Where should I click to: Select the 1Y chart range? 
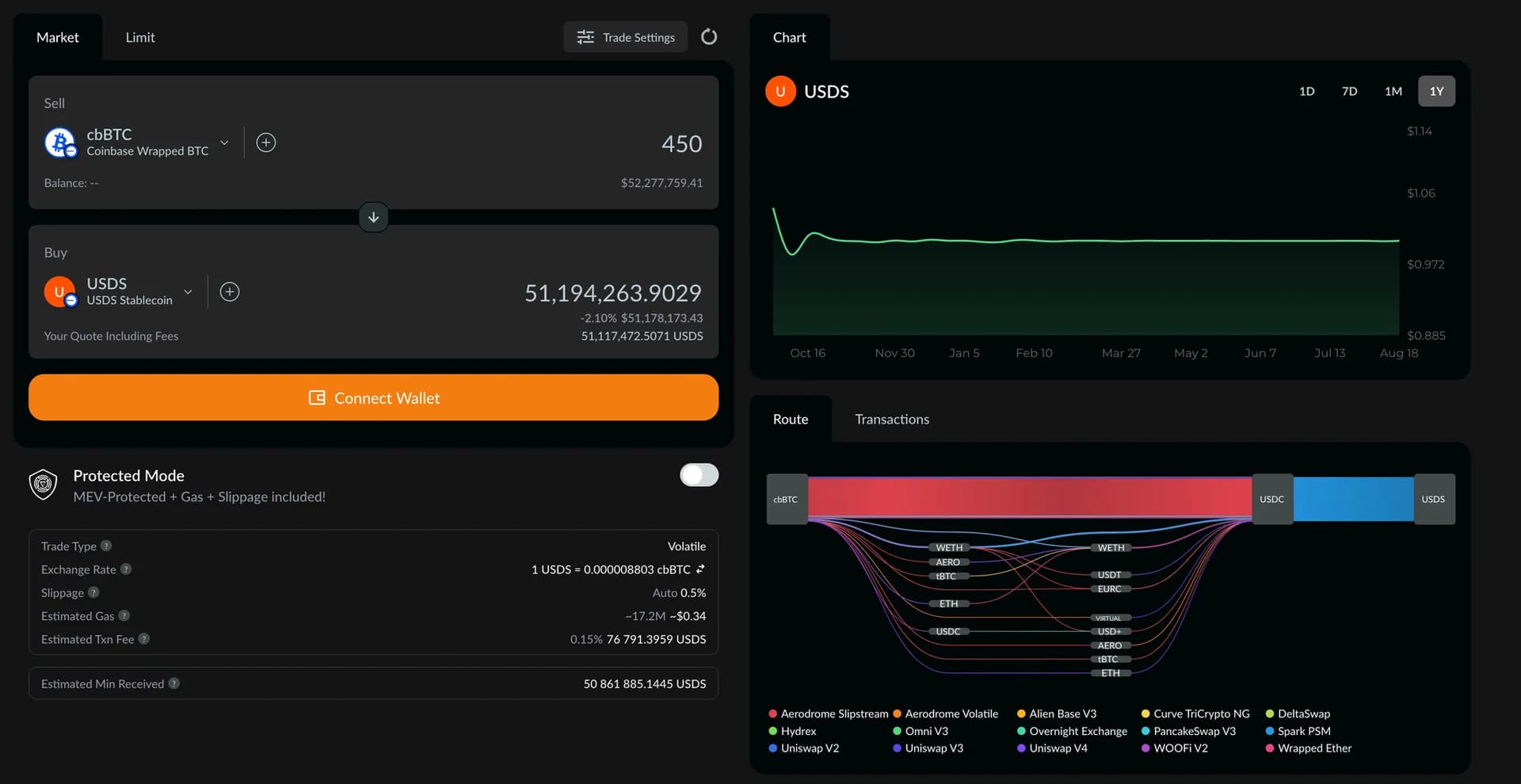[1436, 91]
